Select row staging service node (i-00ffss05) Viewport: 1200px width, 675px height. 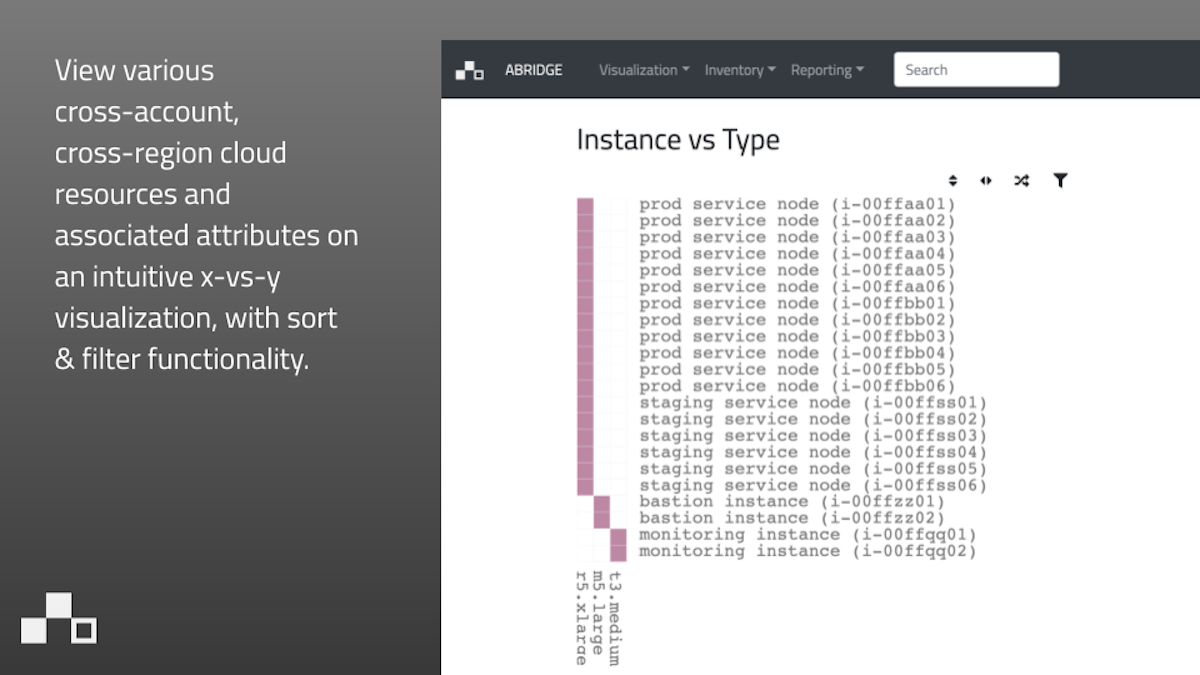click(813, 469)
